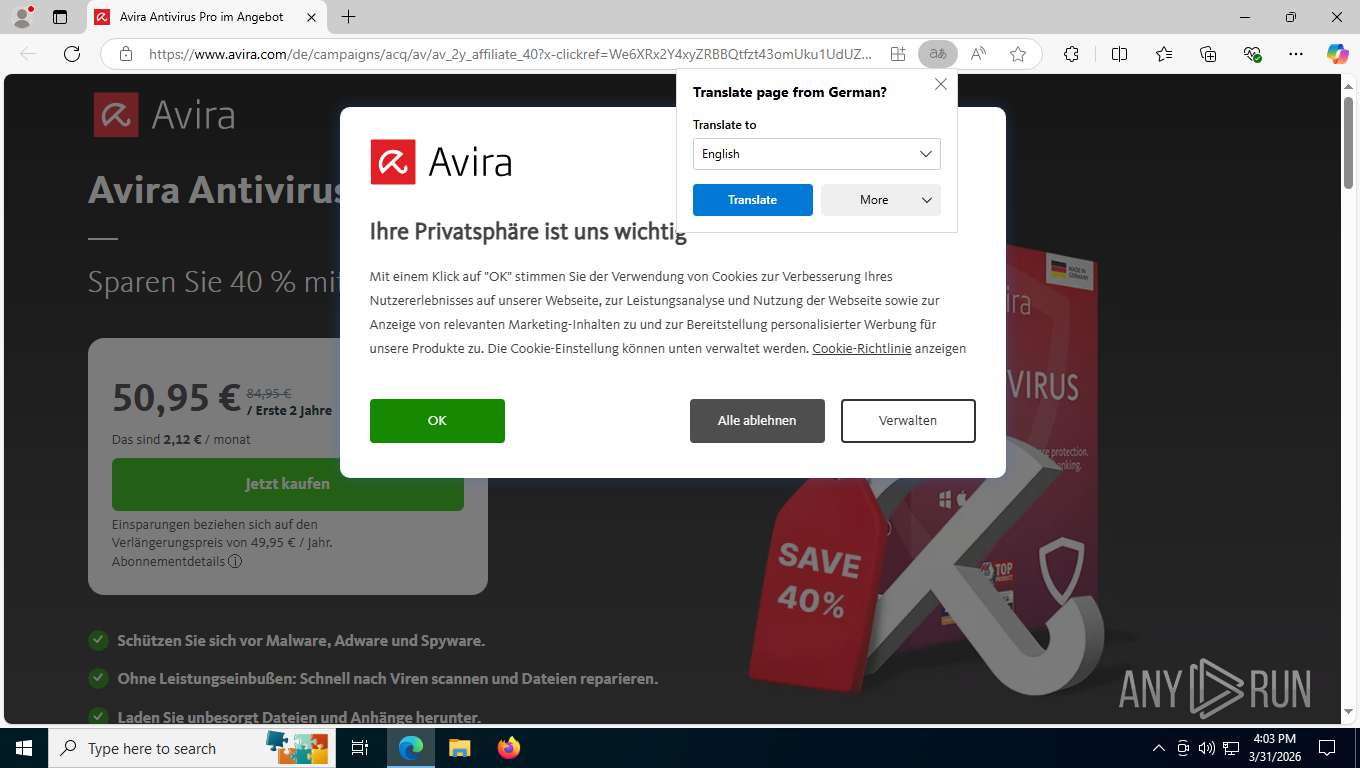View site information lock icon
Screen dimensions: 1360x768
pos(125,54)
